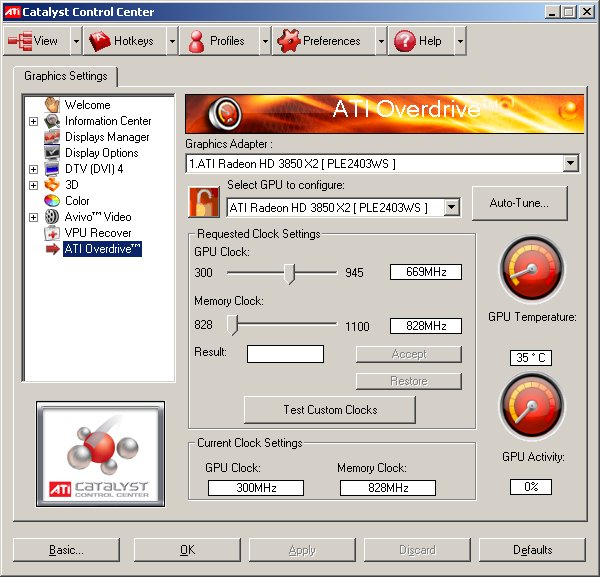Open the Hotkeys dropdown arrow

172,41
